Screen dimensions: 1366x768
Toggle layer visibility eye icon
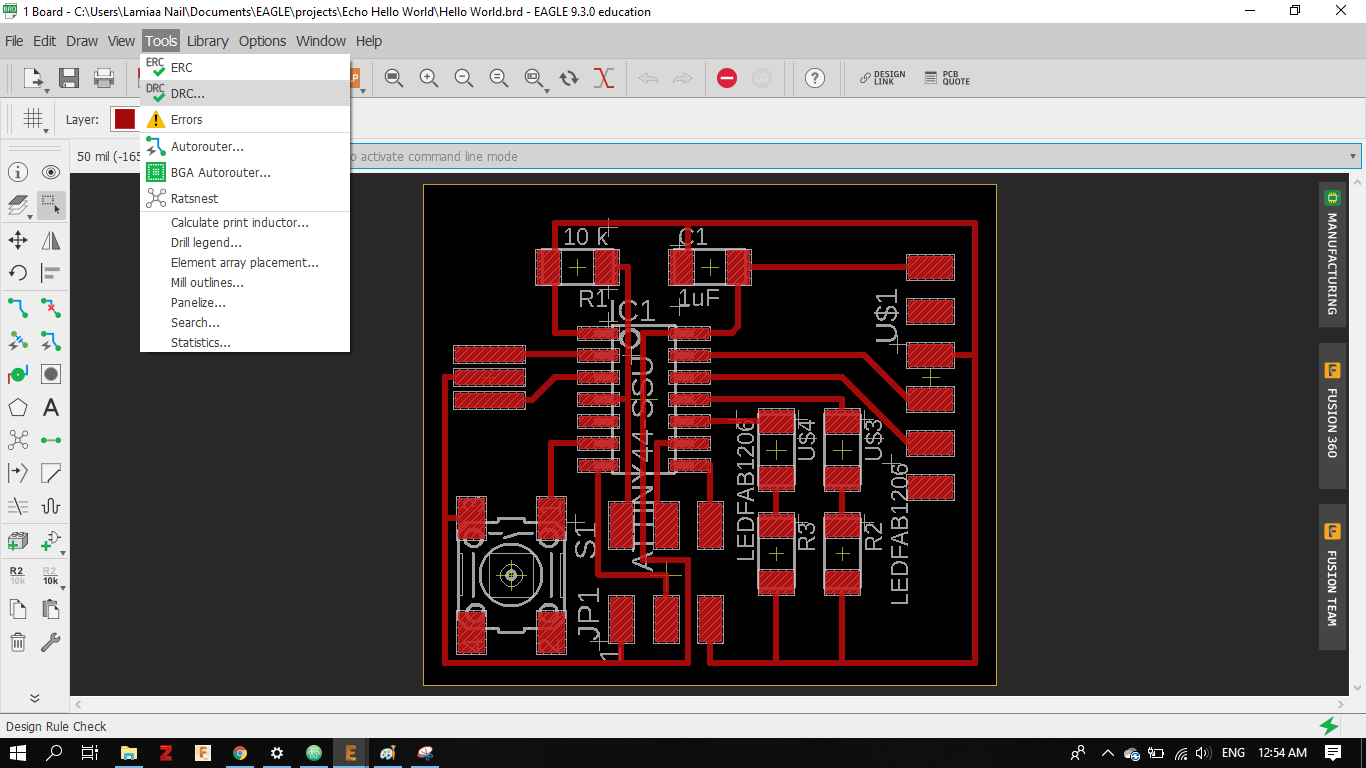click(x=51, y=173)
